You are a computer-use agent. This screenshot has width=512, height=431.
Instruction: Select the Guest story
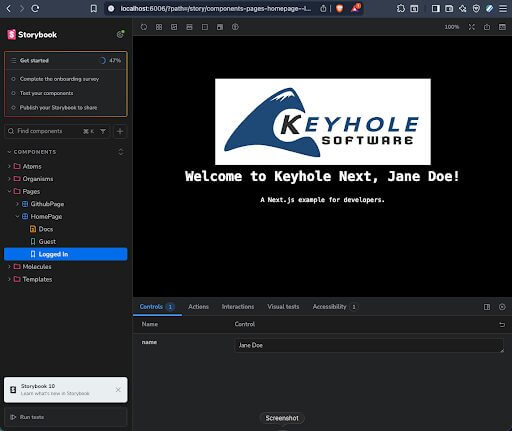[47, 242]
